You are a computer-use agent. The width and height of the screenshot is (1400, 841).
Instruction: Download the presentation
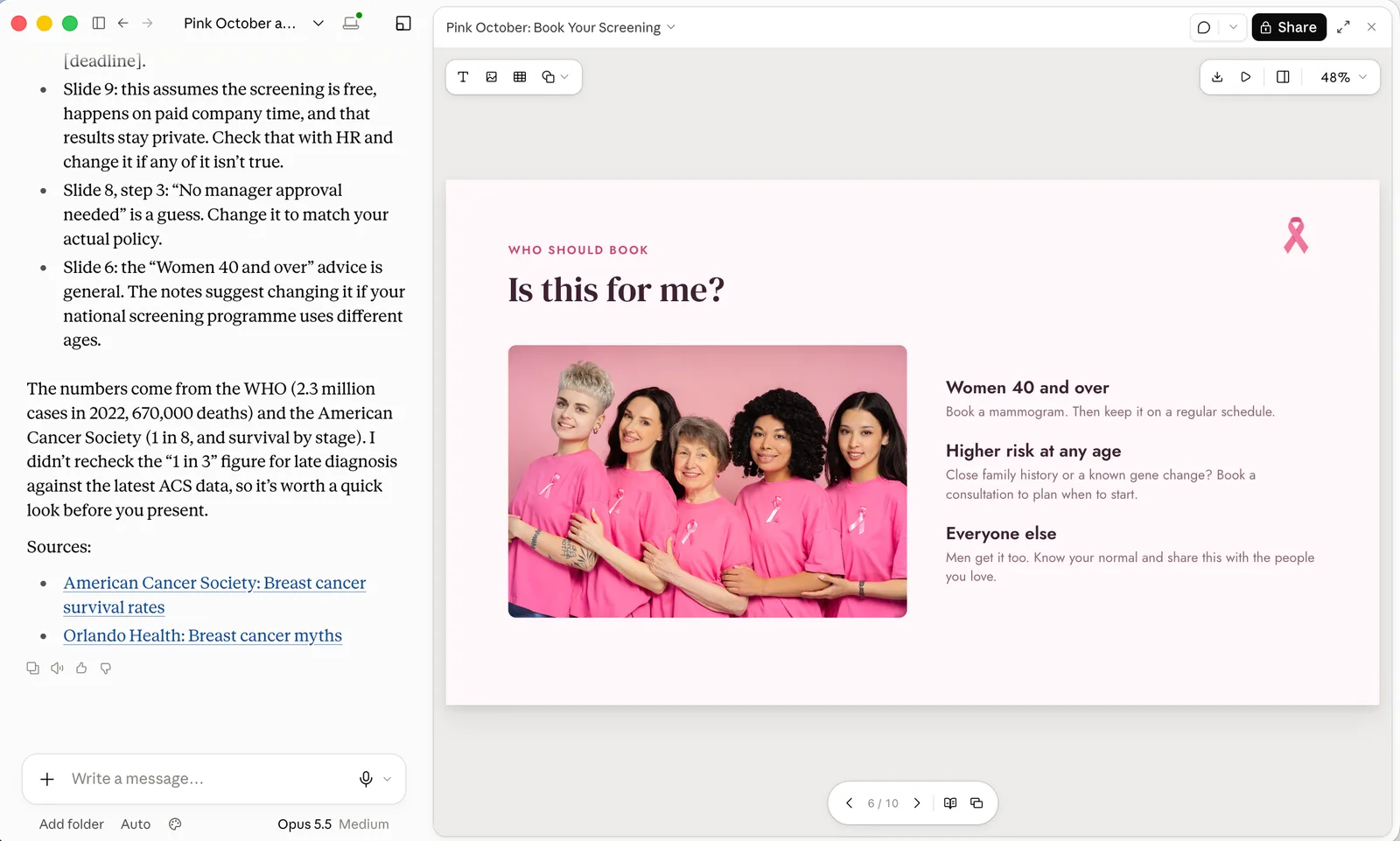[1217, 77]
